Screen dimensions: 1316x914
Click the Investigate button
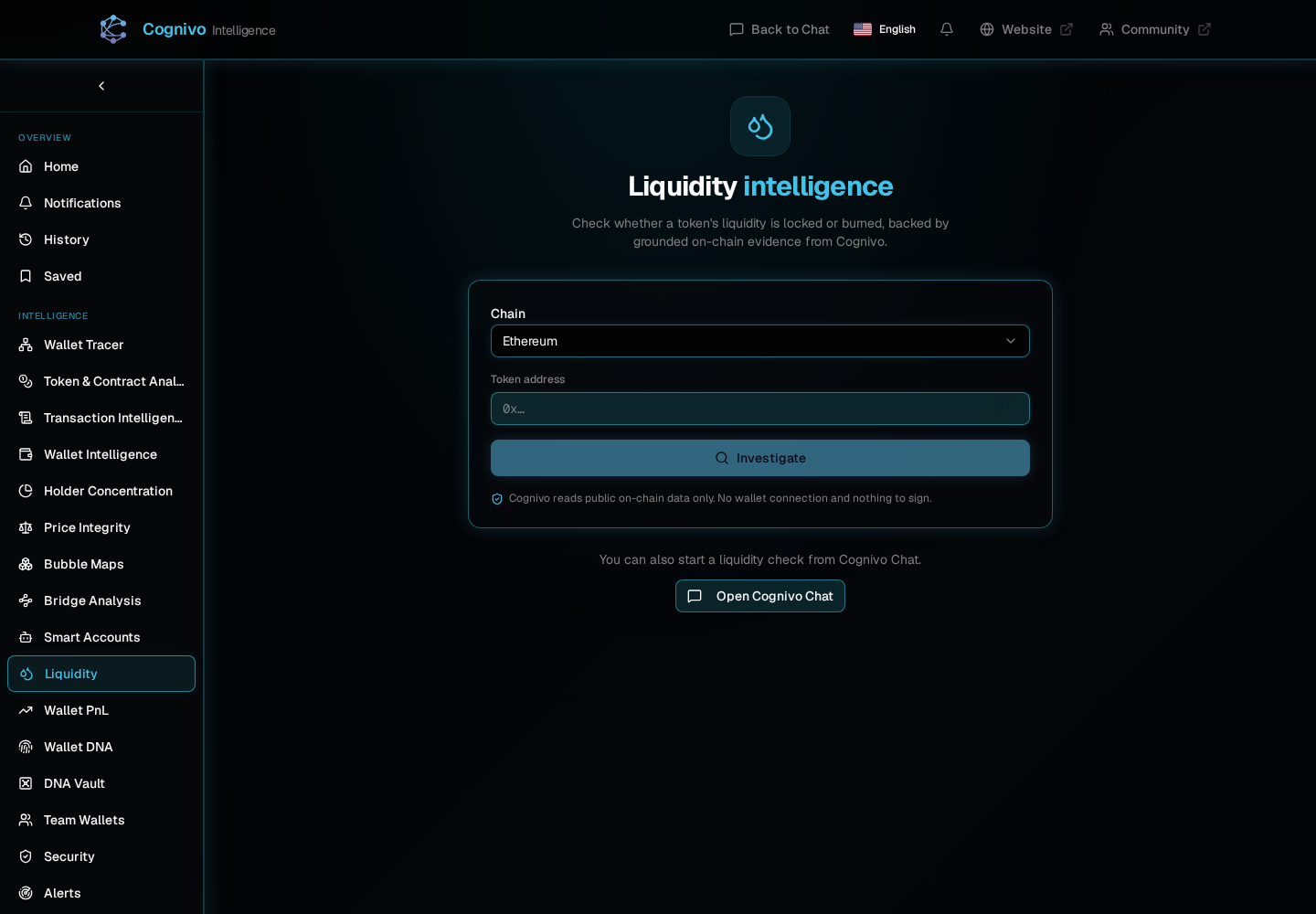[760, 458]
